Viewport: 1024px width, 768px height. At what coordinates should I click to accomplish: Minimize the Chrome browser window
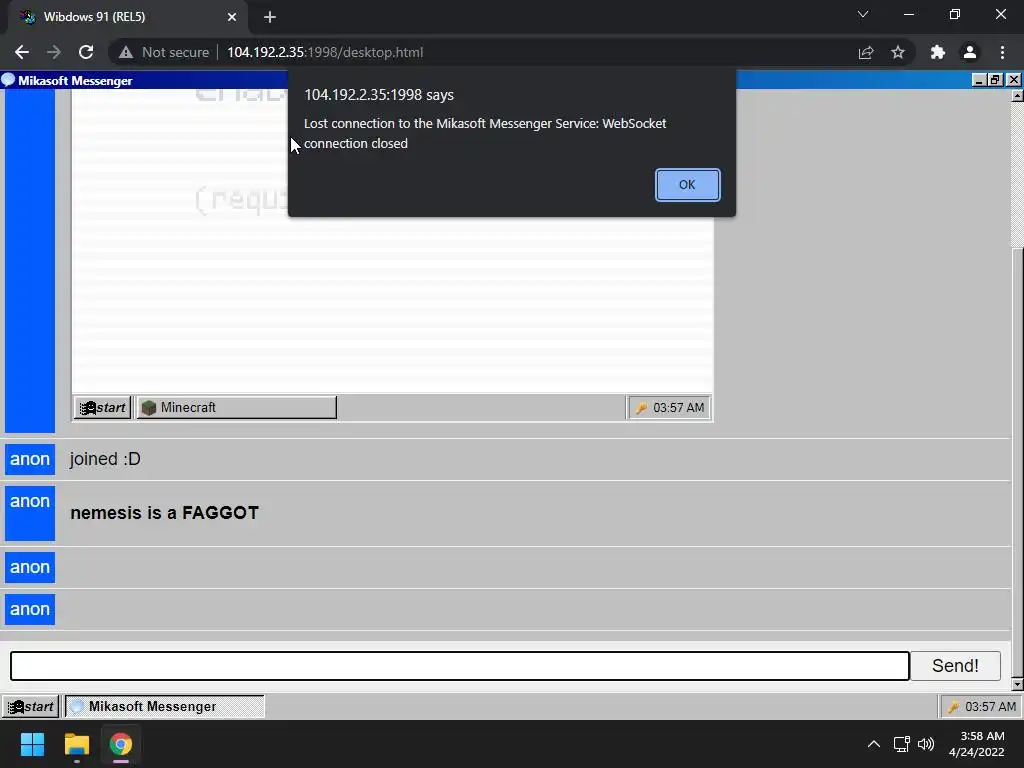(909, 14)
